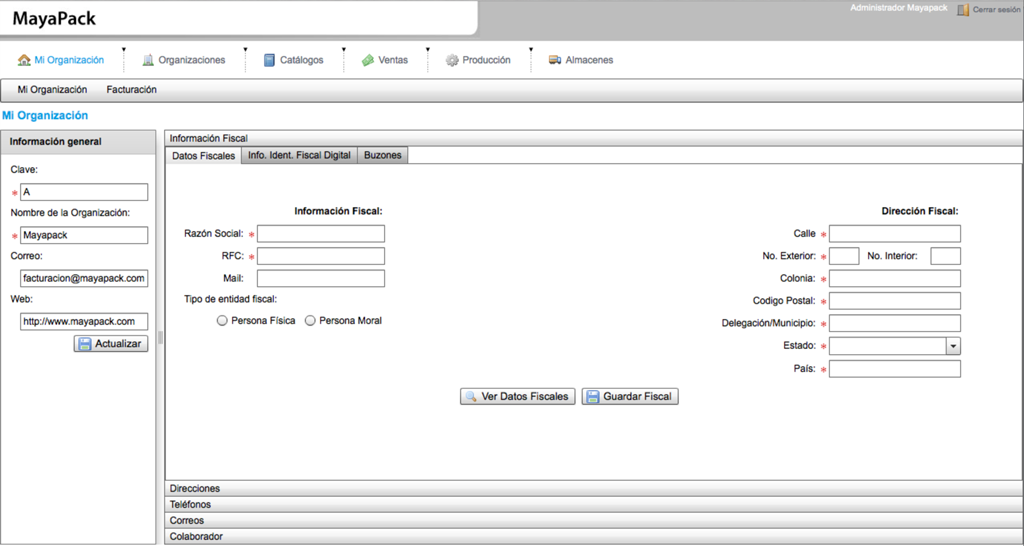Select the Persona Moral radio button

click(x=310, y=321)
